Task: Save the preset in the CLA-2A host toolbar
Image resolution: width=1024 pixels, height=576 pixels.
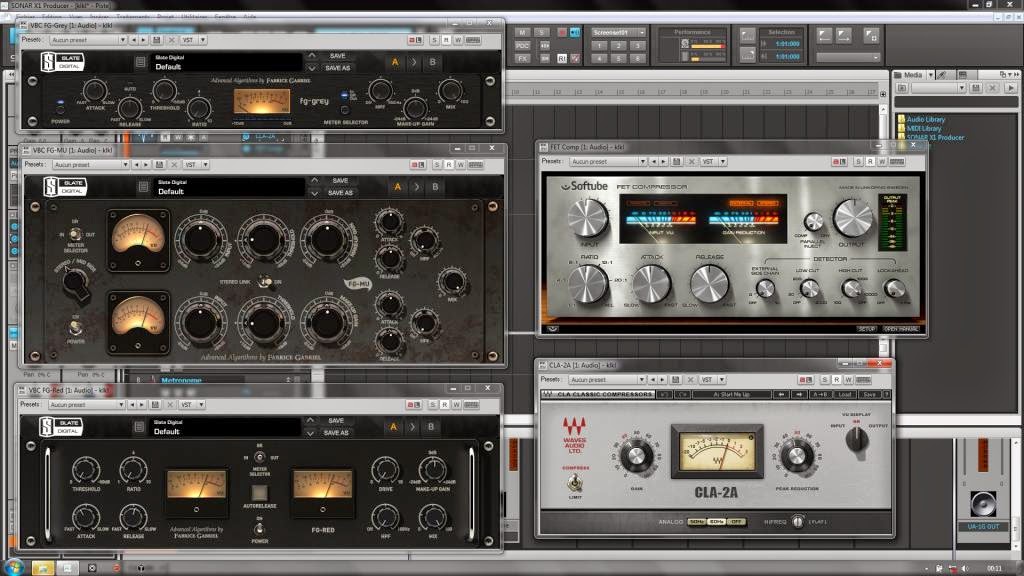Action: tap(676, 379)
